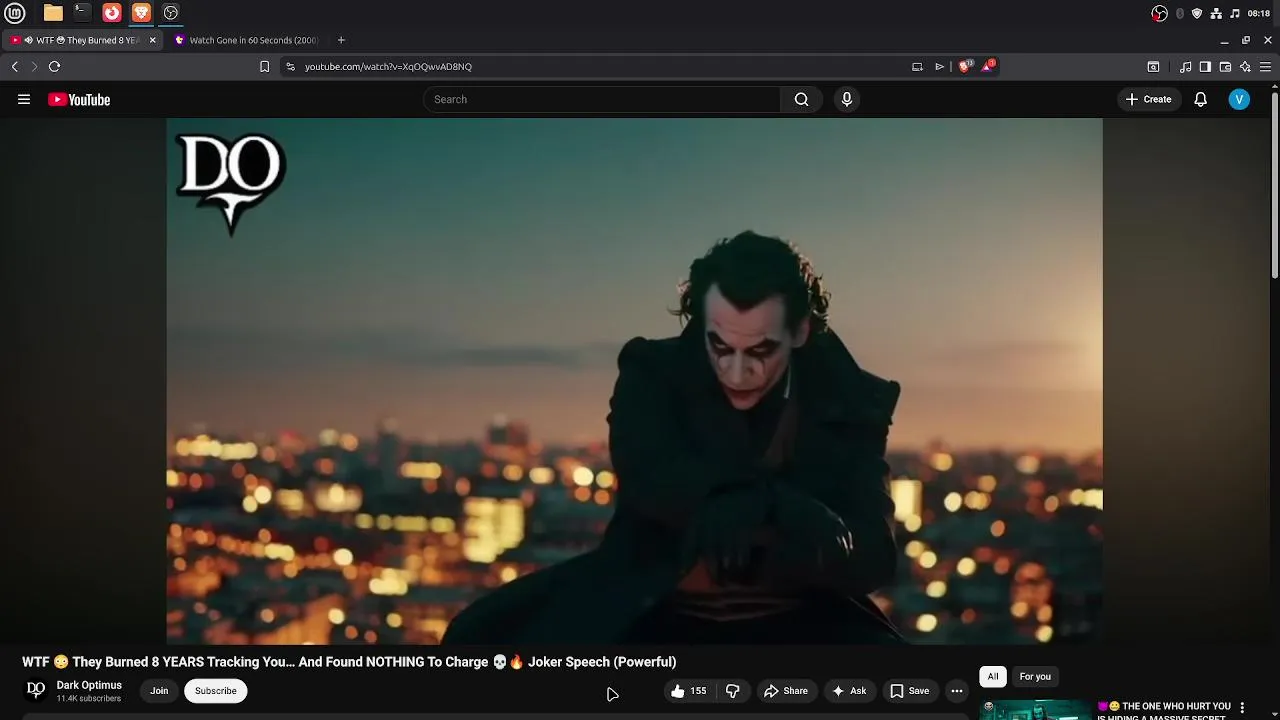This screenshot has width=1280, height=720.
Task: Open the tab search toolbar icon
Action: [1153, 66]
